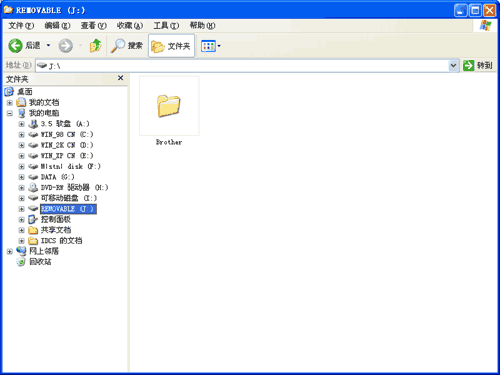Toggle the Folders pane toolbar button
The width and height of the screenshot is (500, 375).
click(171, 46)
